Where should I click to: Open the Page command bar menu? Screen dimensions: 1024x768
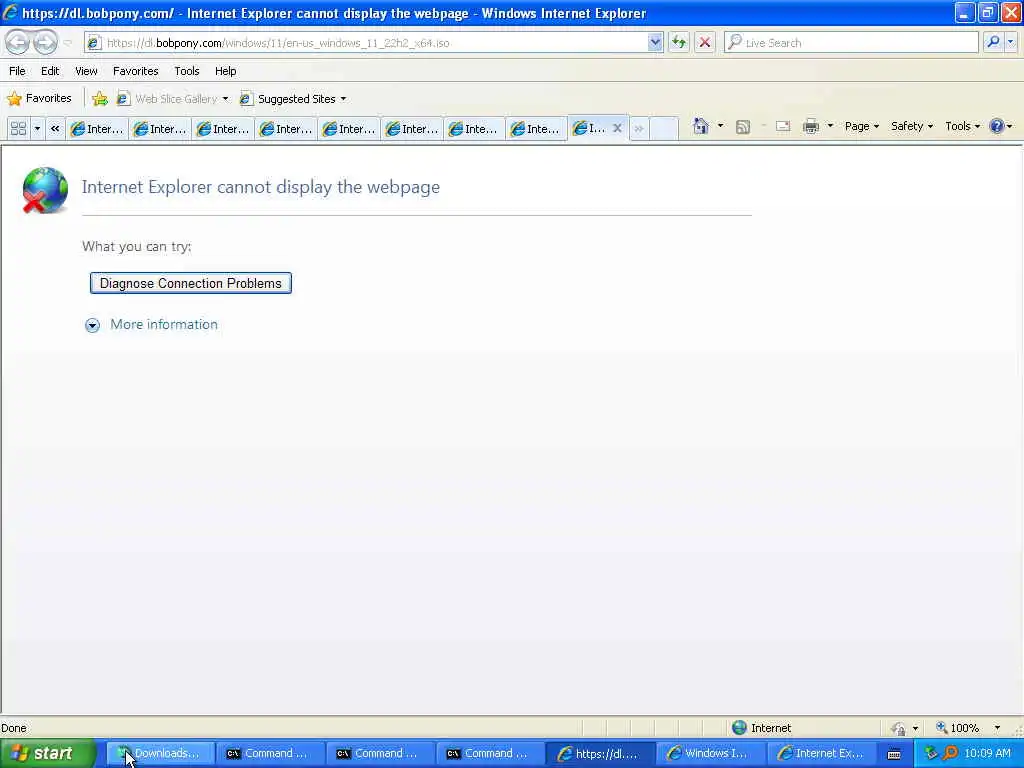[861, 126]
